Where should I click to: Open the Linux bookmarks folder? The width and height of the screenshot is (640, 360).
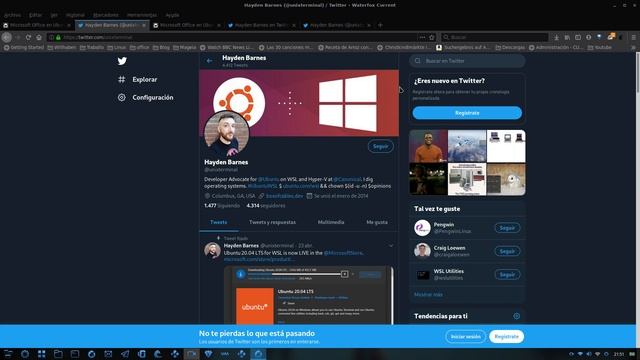[116, 47]
